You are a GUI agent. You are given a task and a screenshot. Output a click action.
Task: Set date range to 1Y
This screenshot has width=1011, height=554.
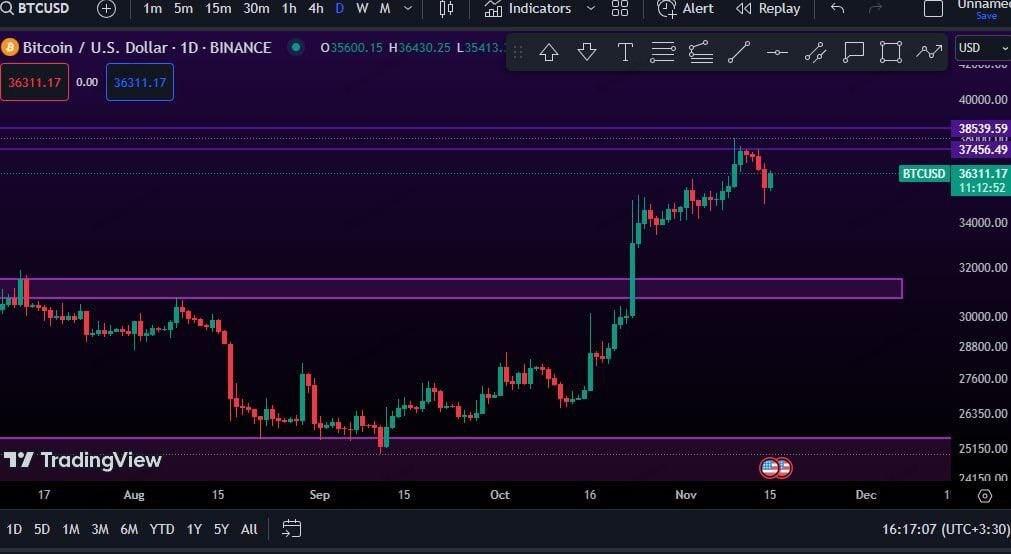point(194,529)
